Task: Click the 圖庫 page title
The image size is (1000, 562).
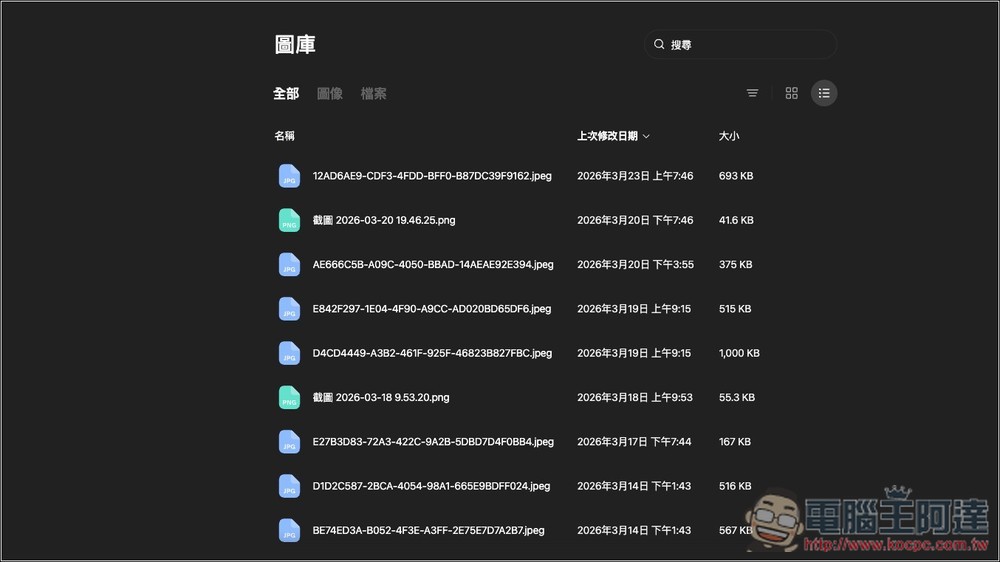Action: pos(295,45)
